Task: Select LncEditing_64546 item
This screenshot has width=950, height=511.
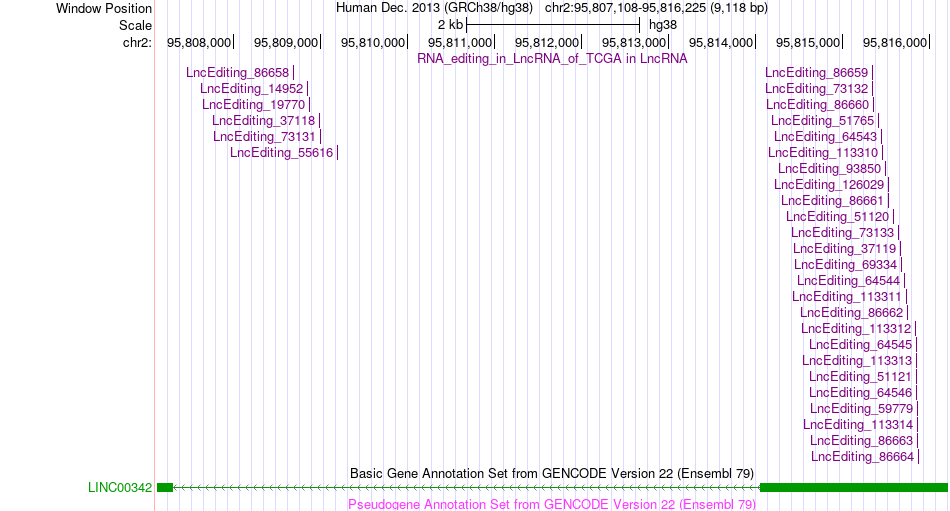Action: coord(861,393)
